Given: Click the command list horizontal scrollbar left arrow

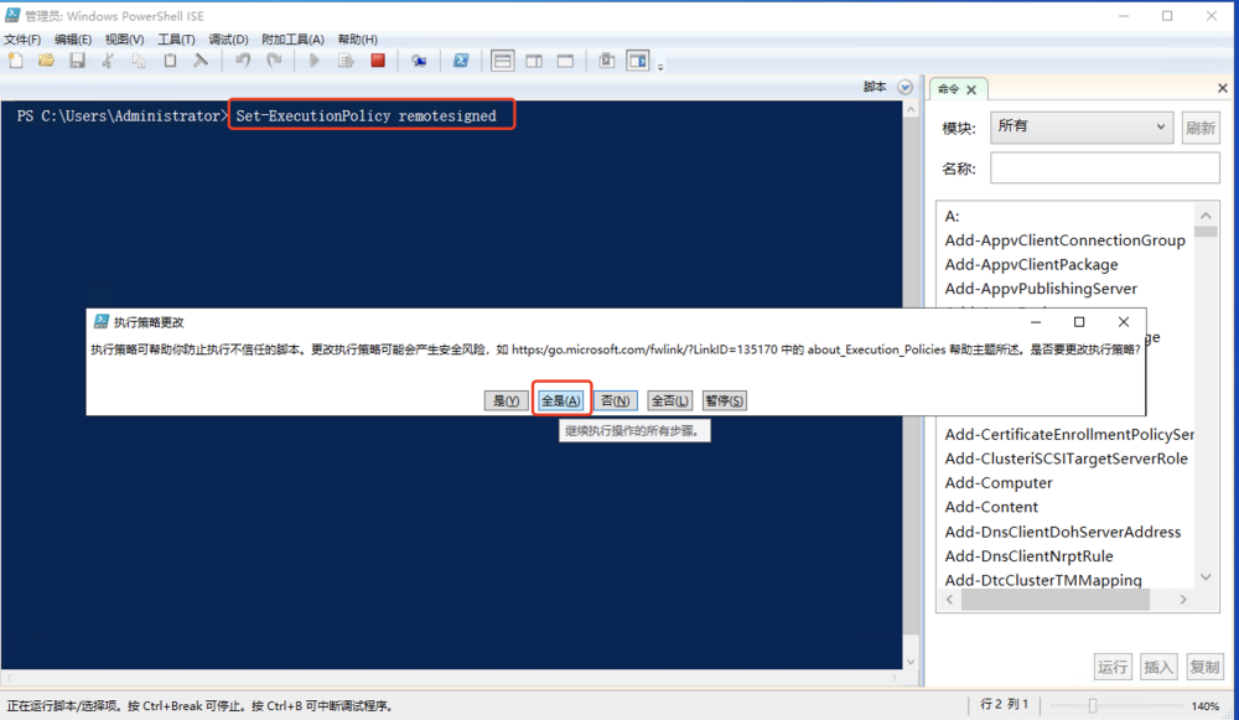Looking at the screenshot, I should coord(950,599).
